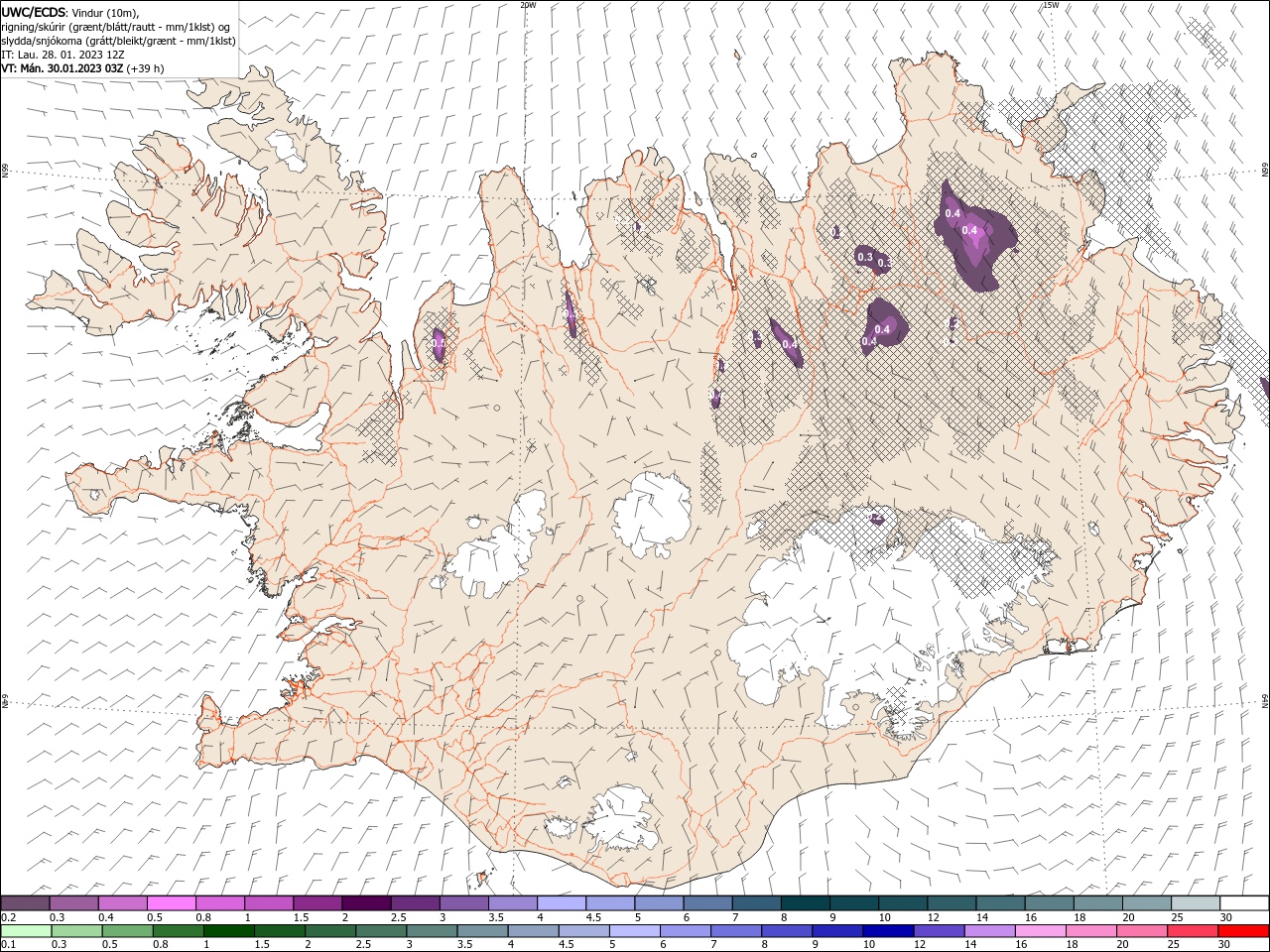This screenshot has height=952, width=1270.
Task: Click the 1.5 label in the lower legend
Action: point(263,945)
